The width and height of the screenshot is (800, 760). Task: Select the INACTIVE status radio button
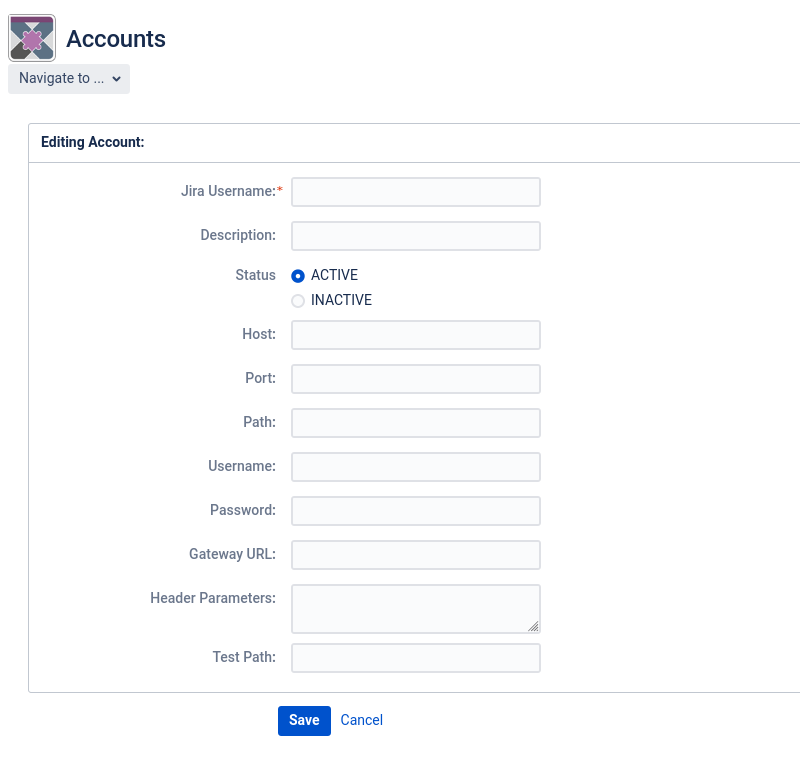298,301
